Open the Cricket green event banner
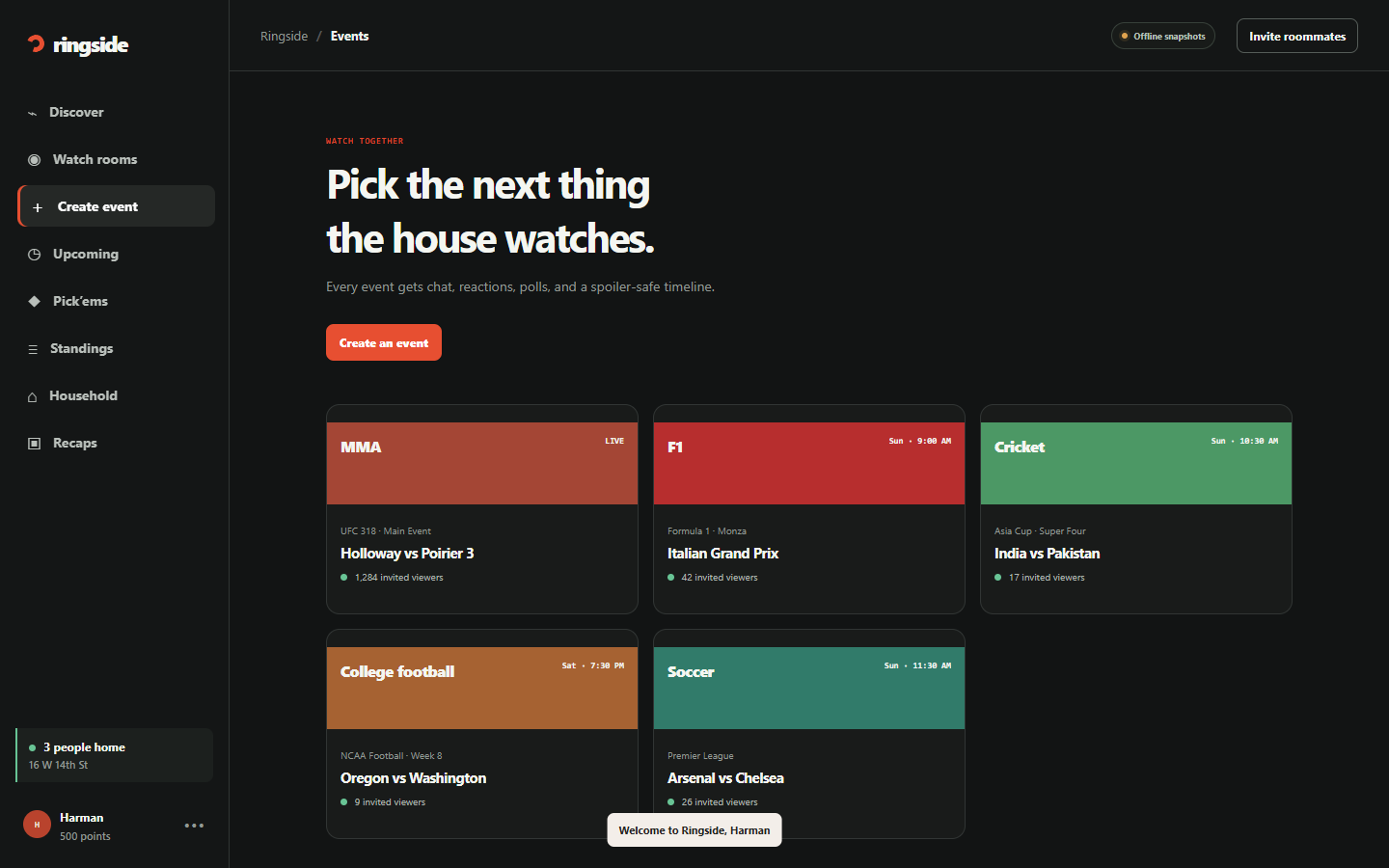Screen dimensions: 1389x868 coord(1136,463)
